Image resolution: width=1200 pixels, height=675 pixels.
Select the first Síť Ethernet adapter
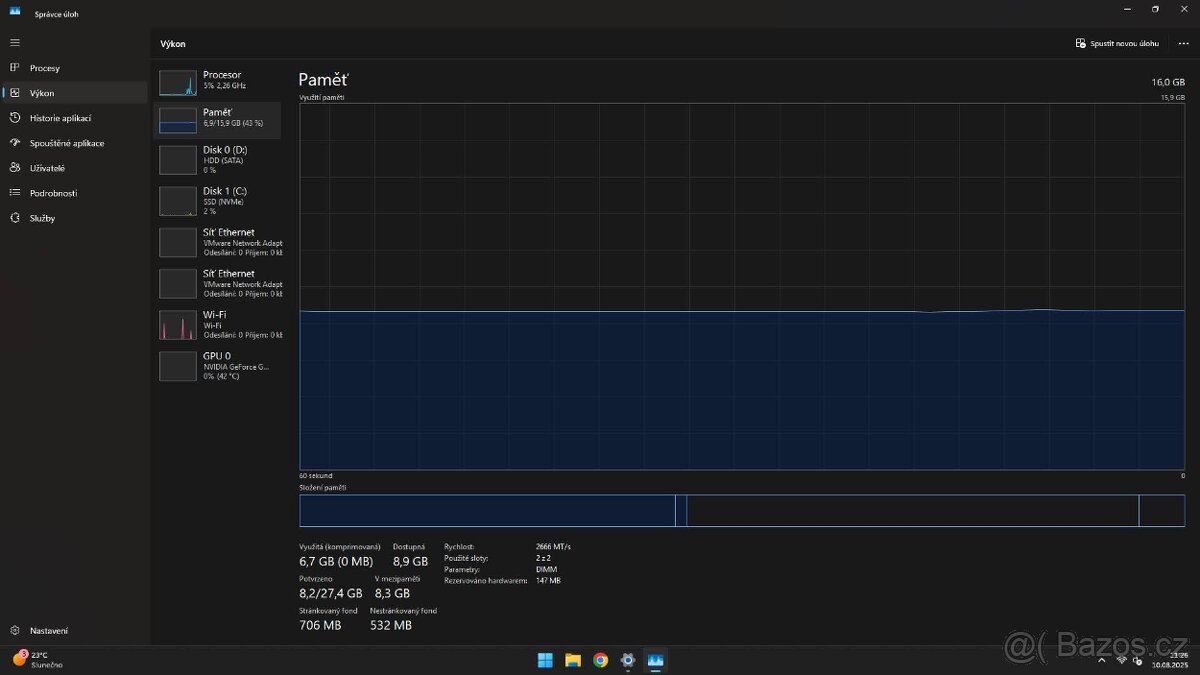click(218, 242)
